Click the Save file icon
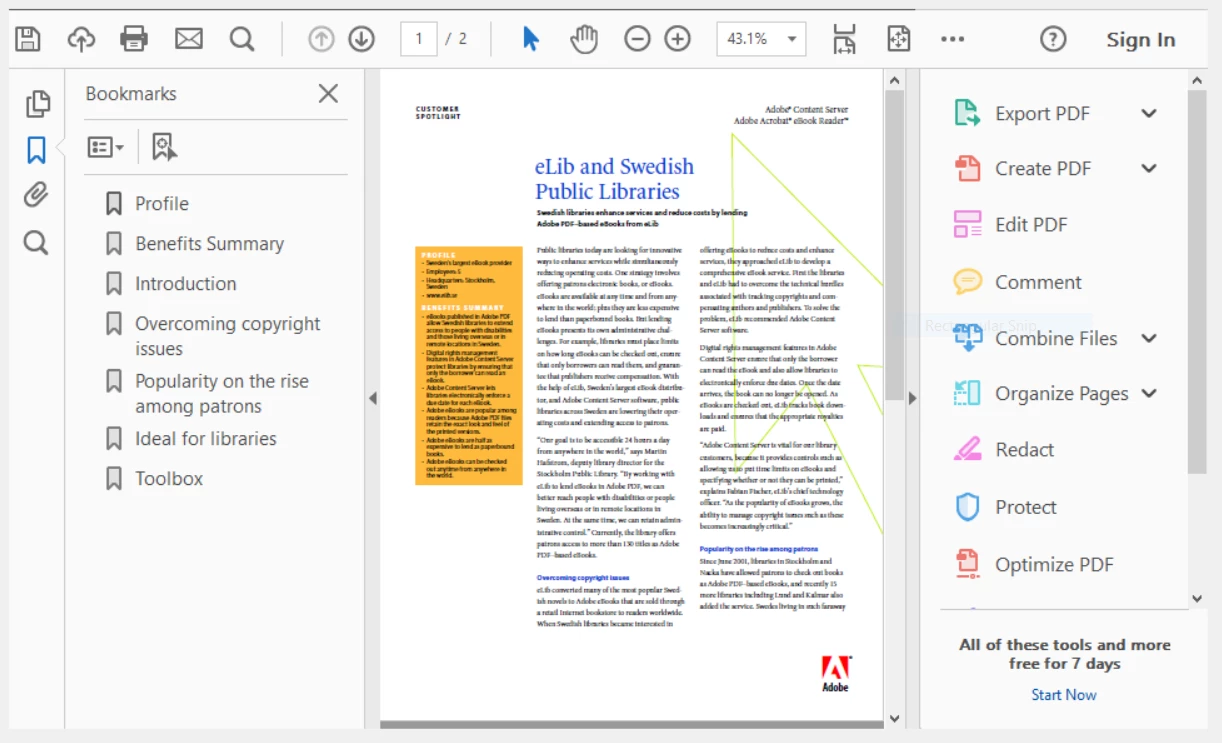 point(28,39)
